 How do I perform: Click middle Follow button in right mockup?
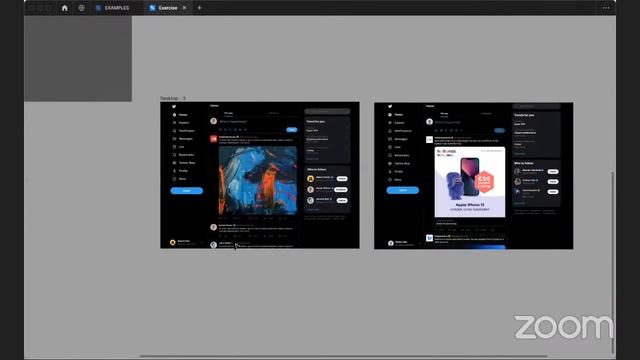click(x=553, y=182)
